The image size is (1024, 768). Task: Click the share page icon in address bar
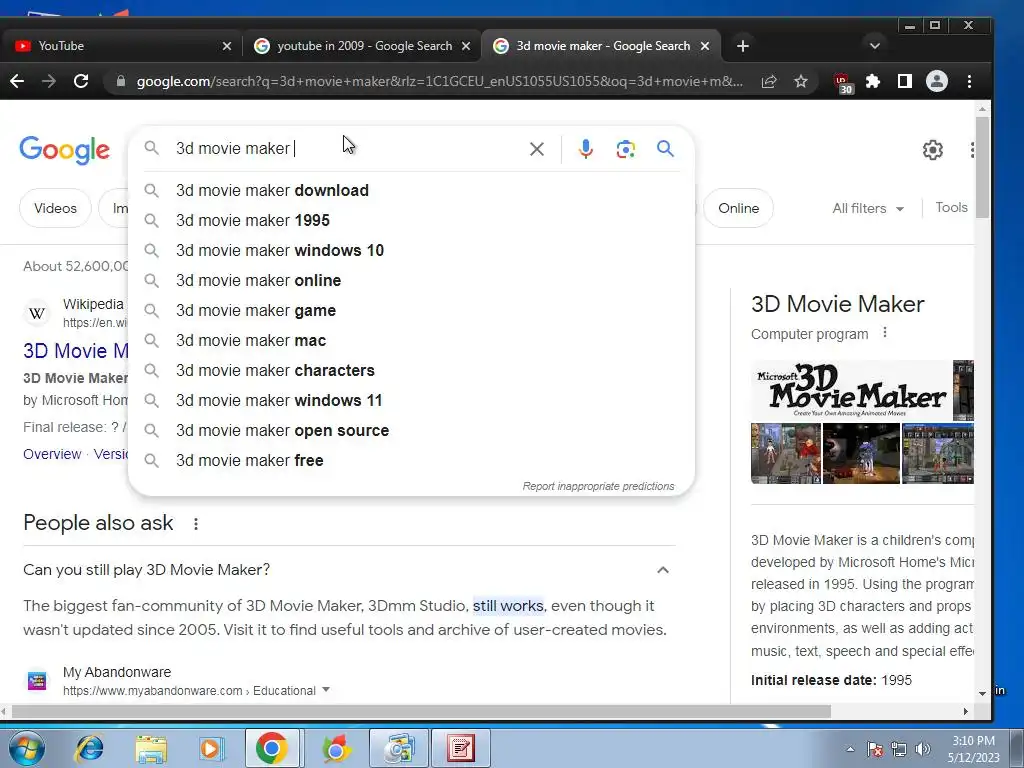[769, 81]
